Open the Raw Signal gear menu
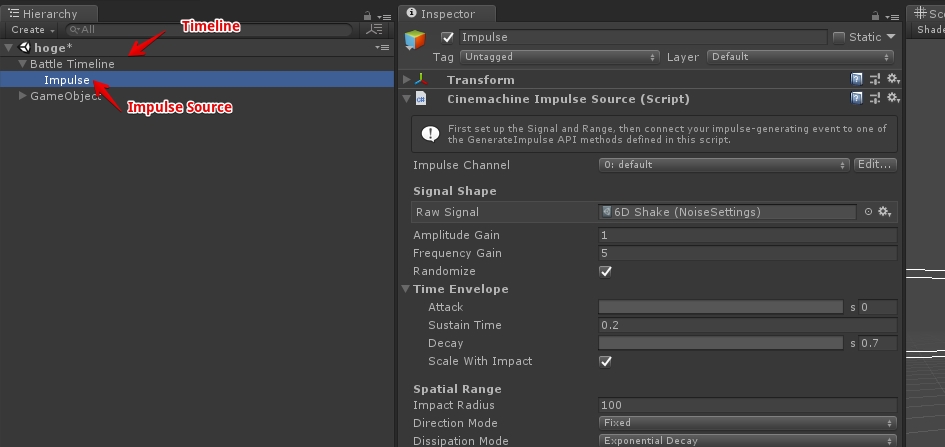 (x=884, y=211)
